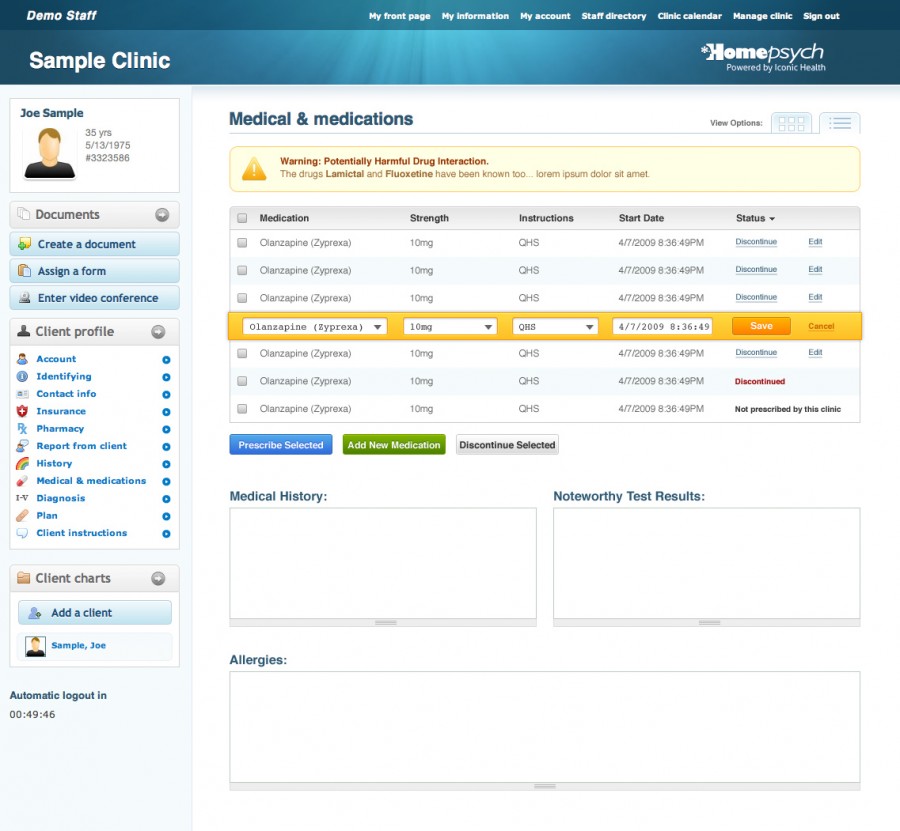The height and width of the screenshot is (831, 900).
Task: Click Discontinue link in first medication row
Action: pos(756,242)
